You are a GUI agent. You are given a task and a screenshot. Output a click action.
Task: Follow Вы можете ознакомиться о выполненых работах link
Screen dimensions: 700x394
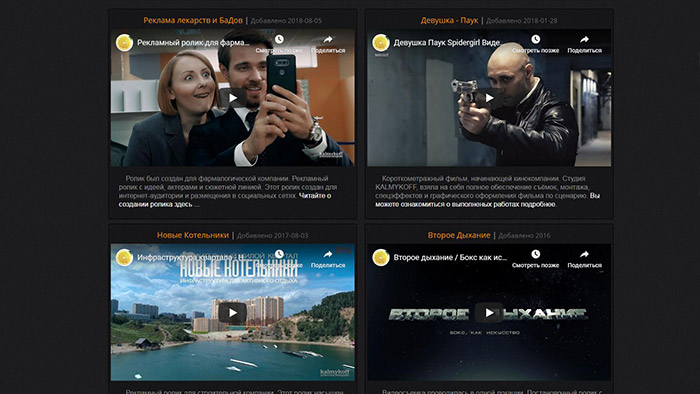[x=488, y=200]
